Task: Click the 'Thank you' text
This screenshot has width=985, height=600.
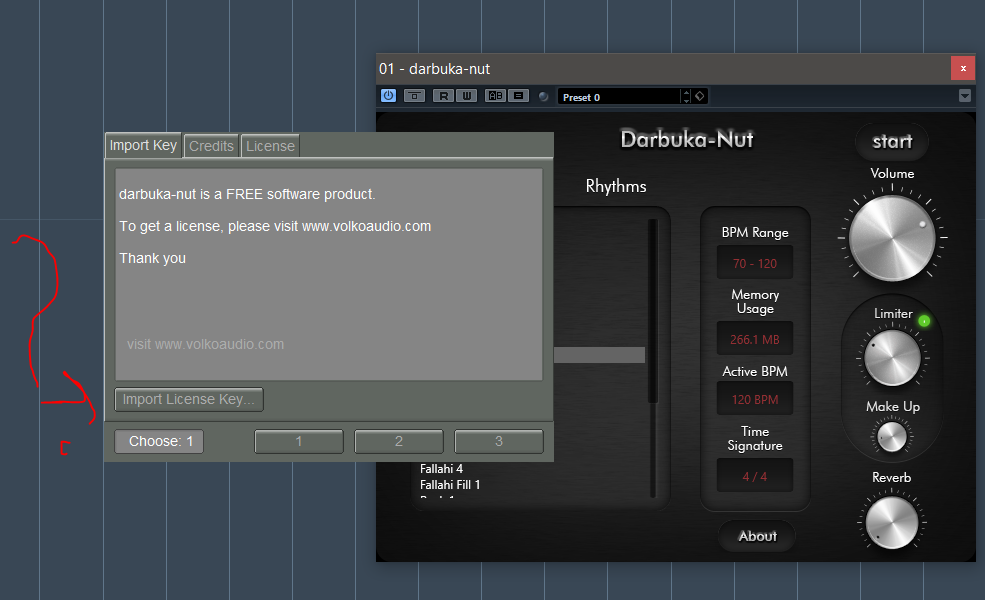Action: pyautogui.click(x=153, y=258)
